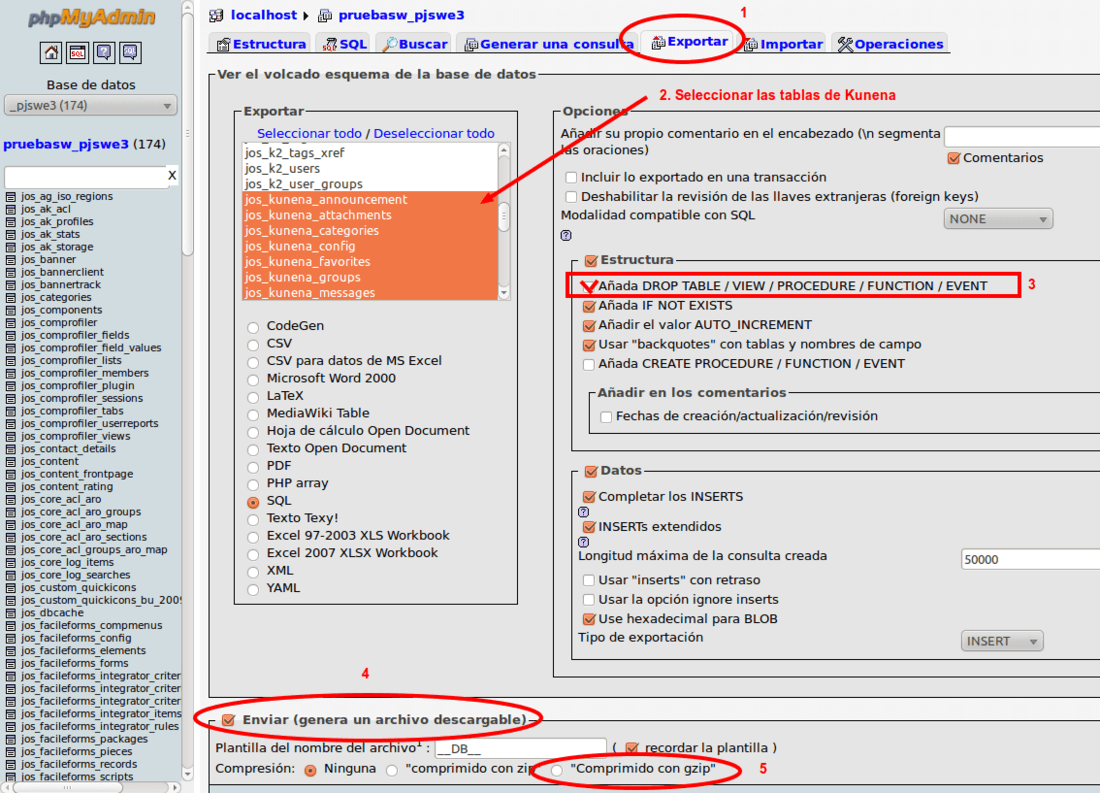This screenshot has height=793, width=1100.
Task: Select Ninguna compression option
Action: coord(310,770)
